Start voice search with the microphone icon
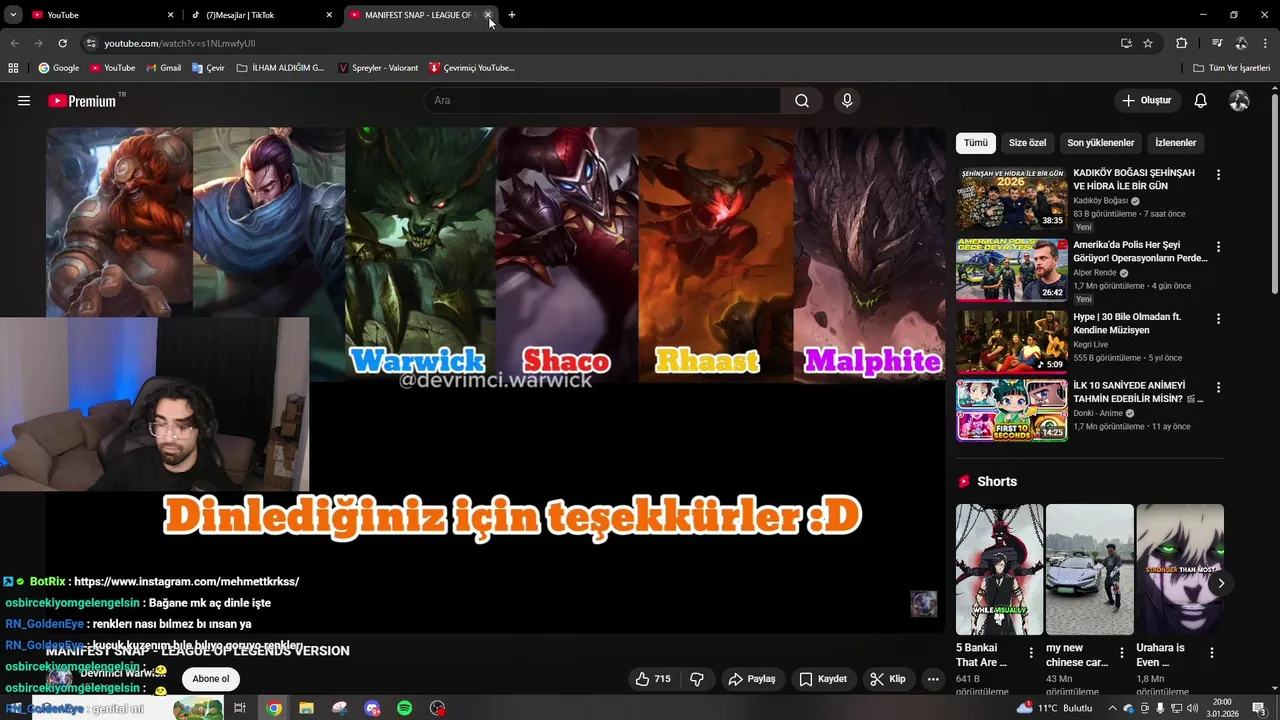 tap(847, 101)
